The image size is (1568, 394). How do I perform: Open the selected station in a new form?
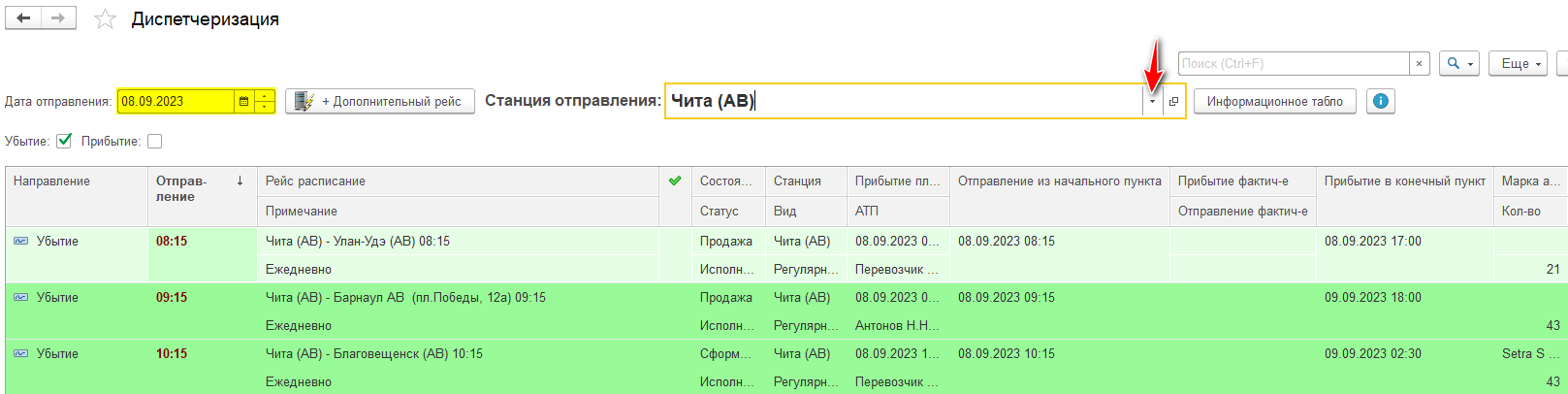click(1173, 101)
